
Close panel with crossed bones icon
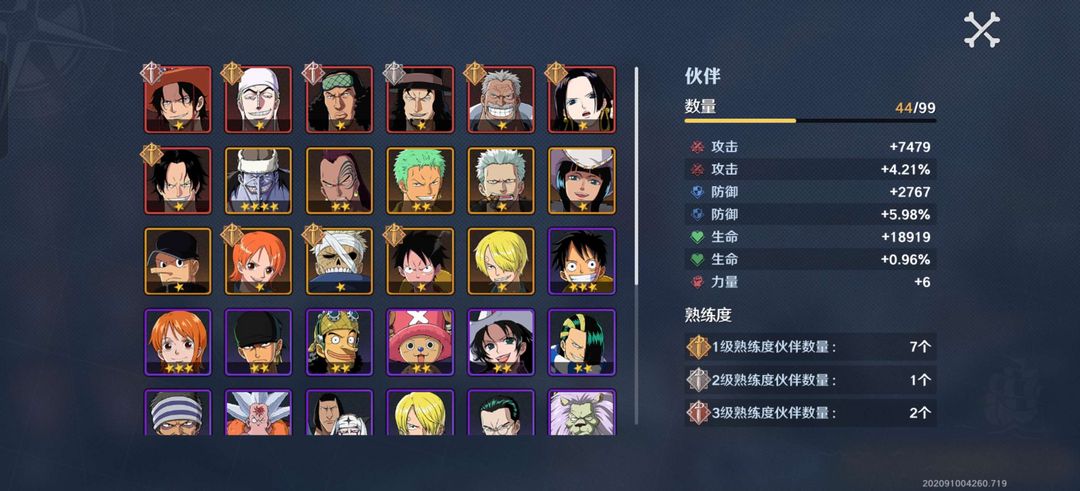[982, 30]
